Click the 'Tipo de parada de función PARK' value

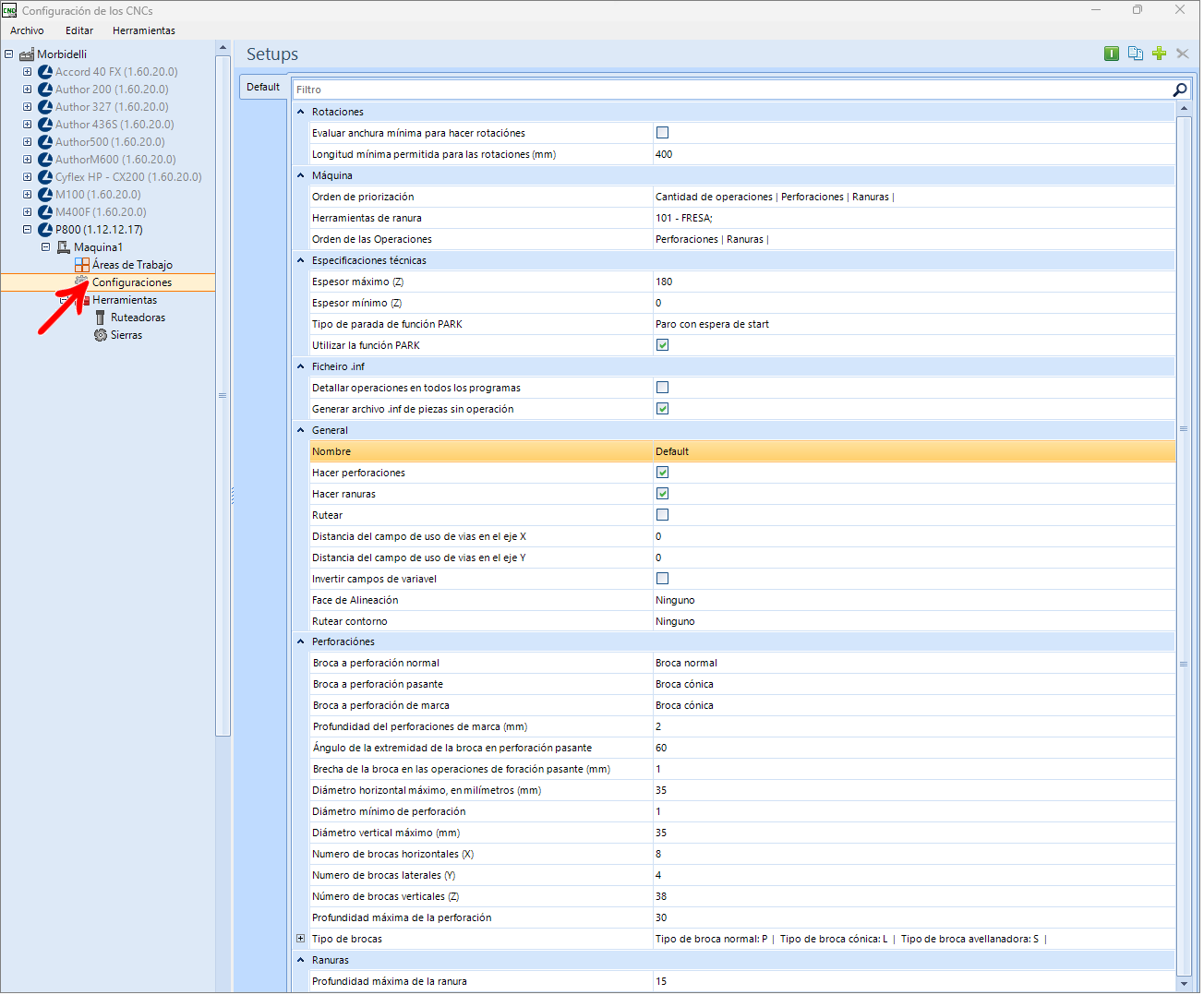pyautogui.click(x=913, y=324)
